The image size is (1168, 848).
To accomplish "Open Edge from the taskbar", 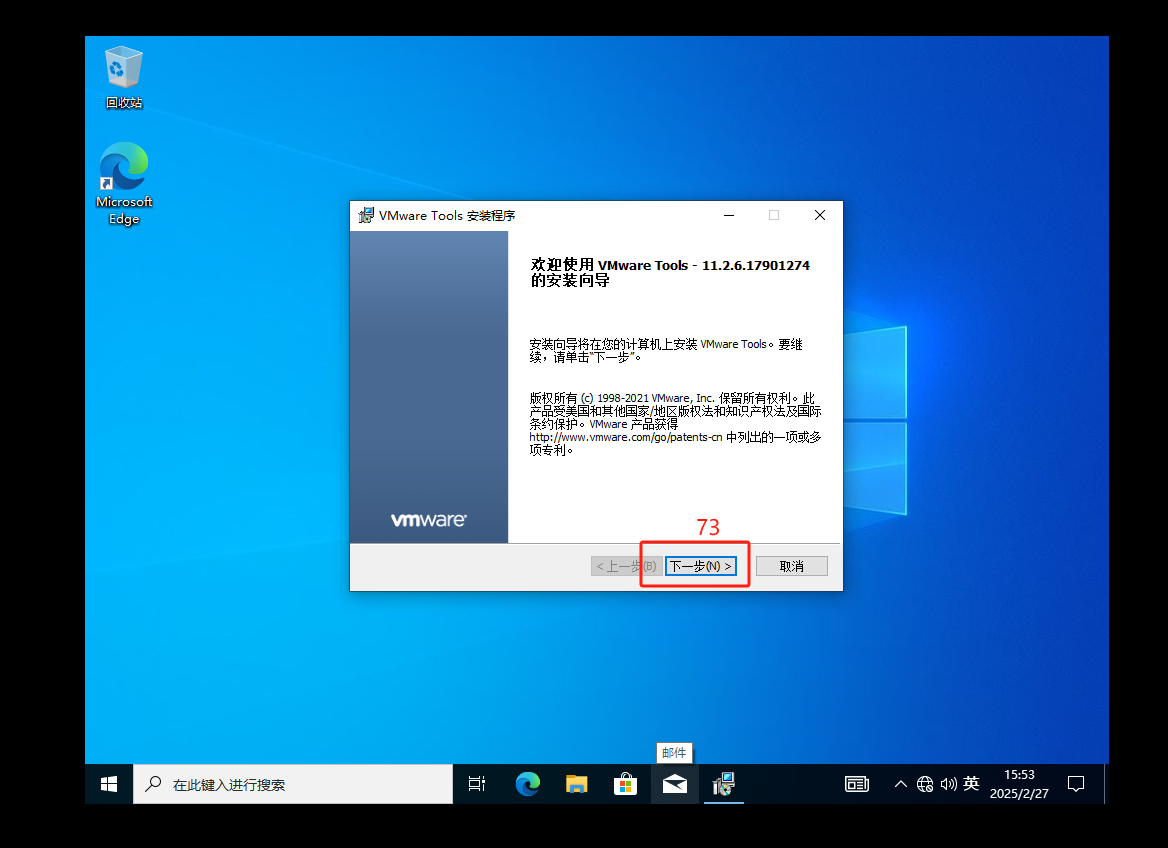I will 527,784.
